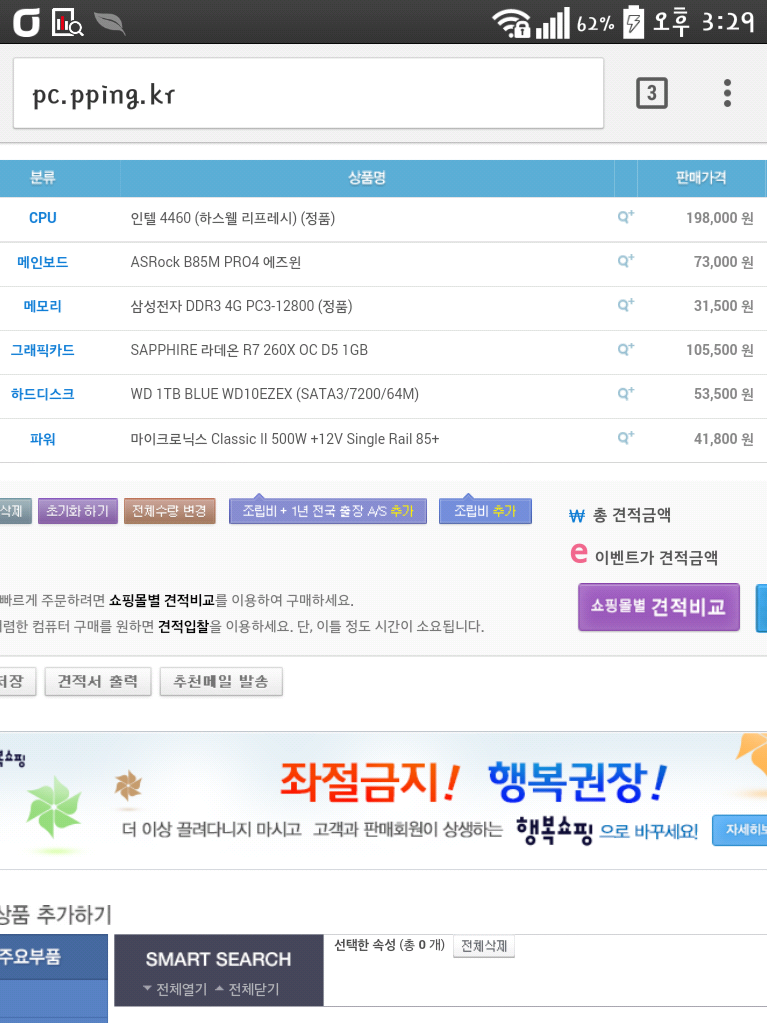The width and height of the screenshot is (767, 1023).
Task: Click price 105,500 원
Action: point(719,350)
